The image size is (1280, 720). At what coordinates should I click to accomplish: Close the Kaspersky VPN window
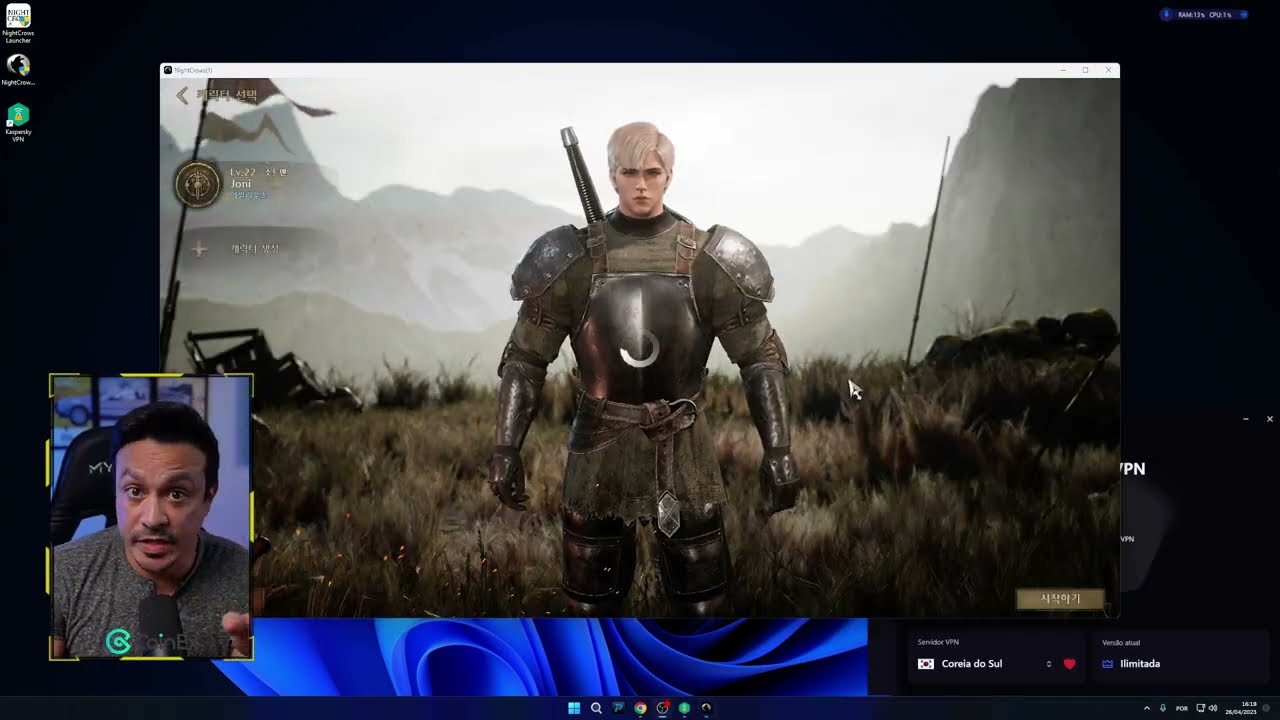click(1270, 419)
